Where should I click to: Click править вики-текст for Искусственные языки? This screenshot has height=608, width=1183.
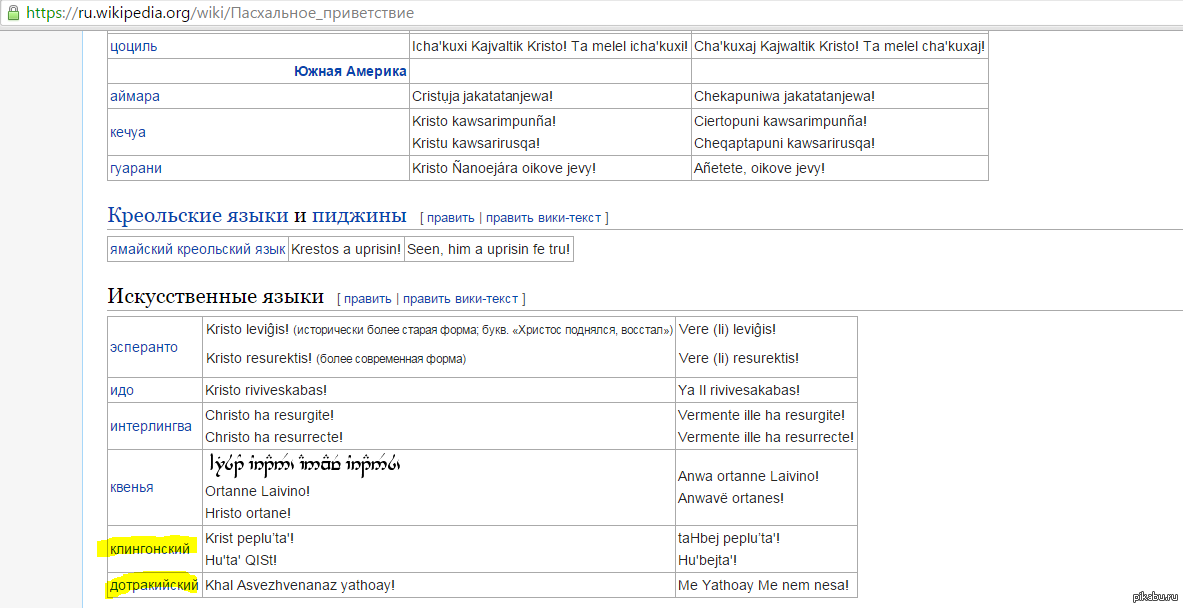(461, 298)
